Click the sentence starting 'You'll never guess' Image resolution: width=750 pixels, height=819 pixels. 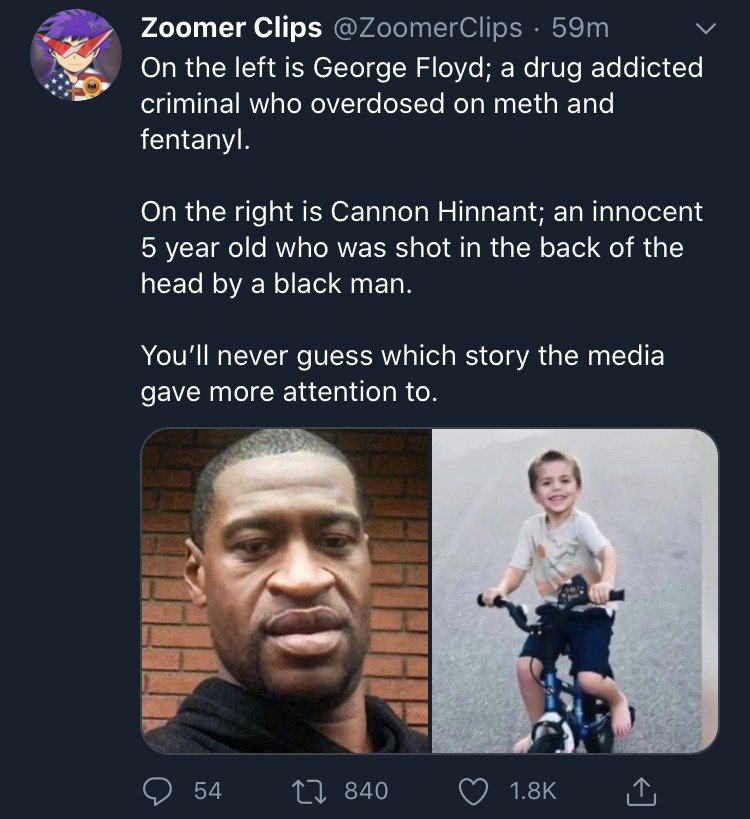pos(402,355)
